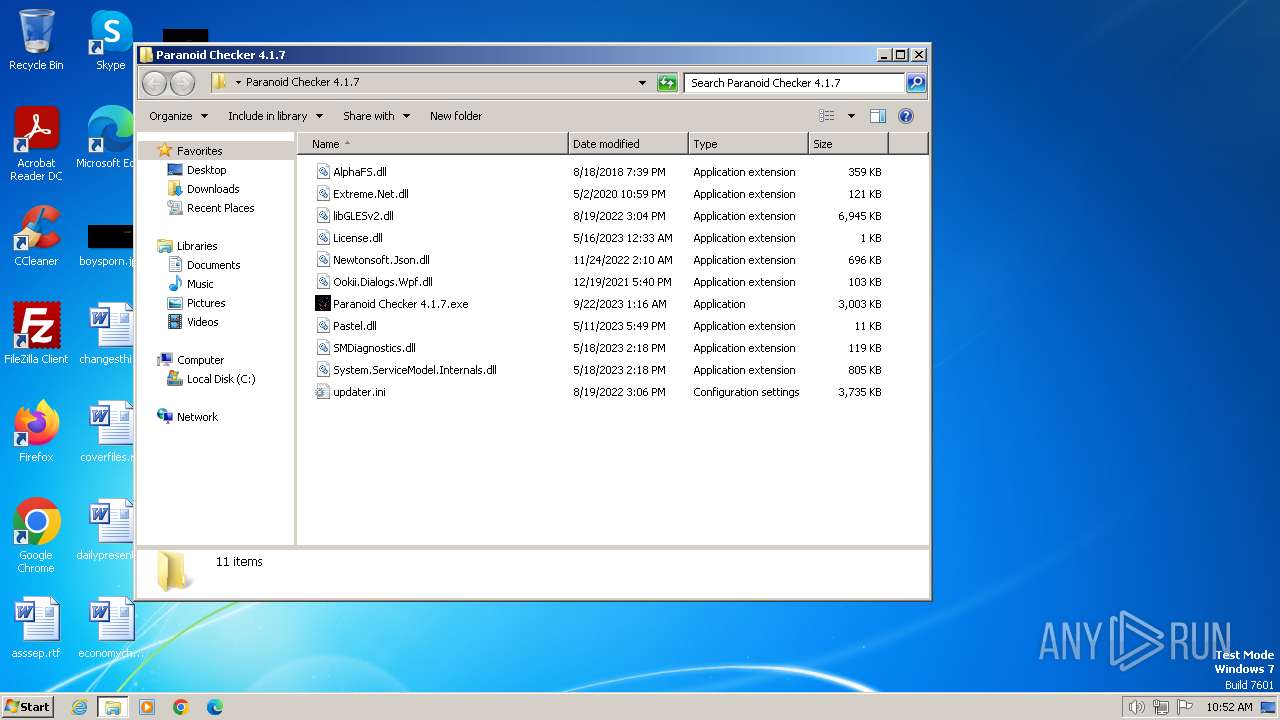Viewport: 1280px width, 720px height.
Task: Click the taskbar clock showing 10:52 AM
Action: [x=1229, y=707]
